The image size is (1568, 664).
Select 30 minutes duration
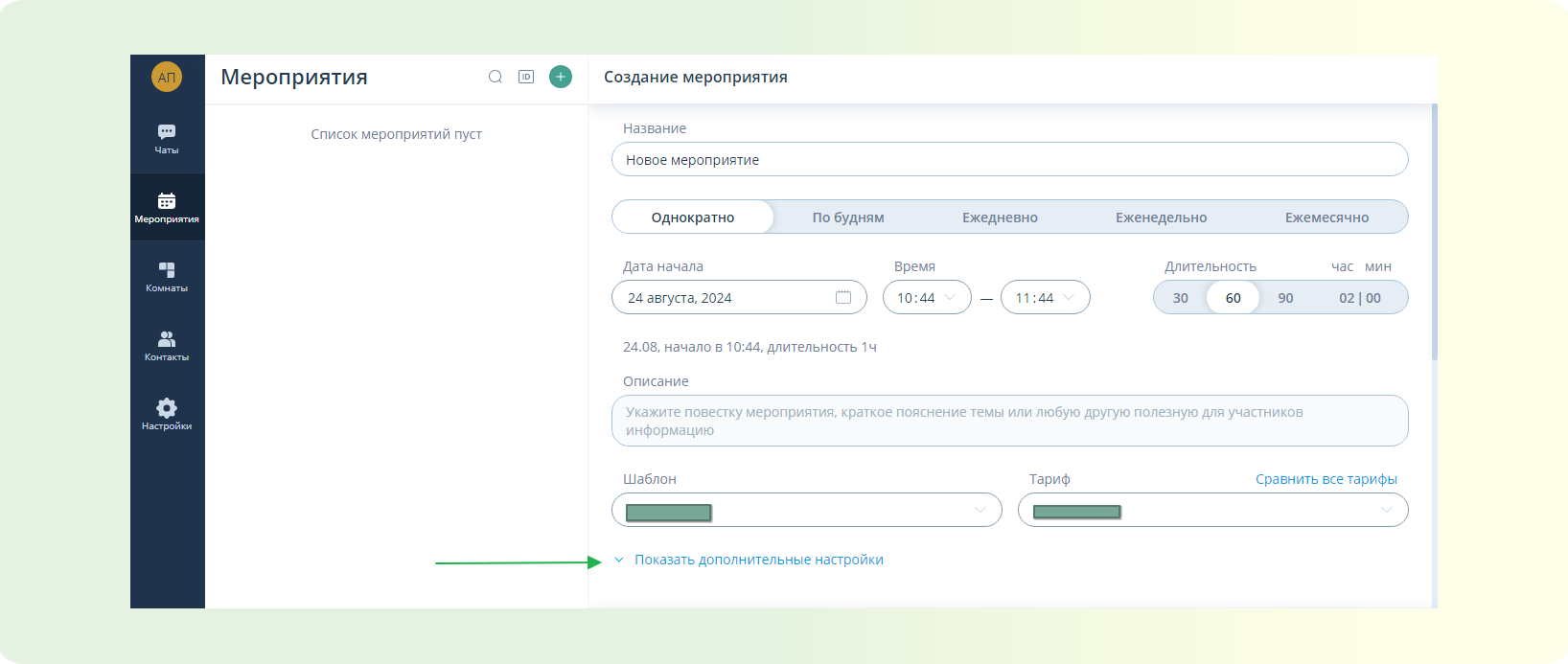[x=1181, y=298]
